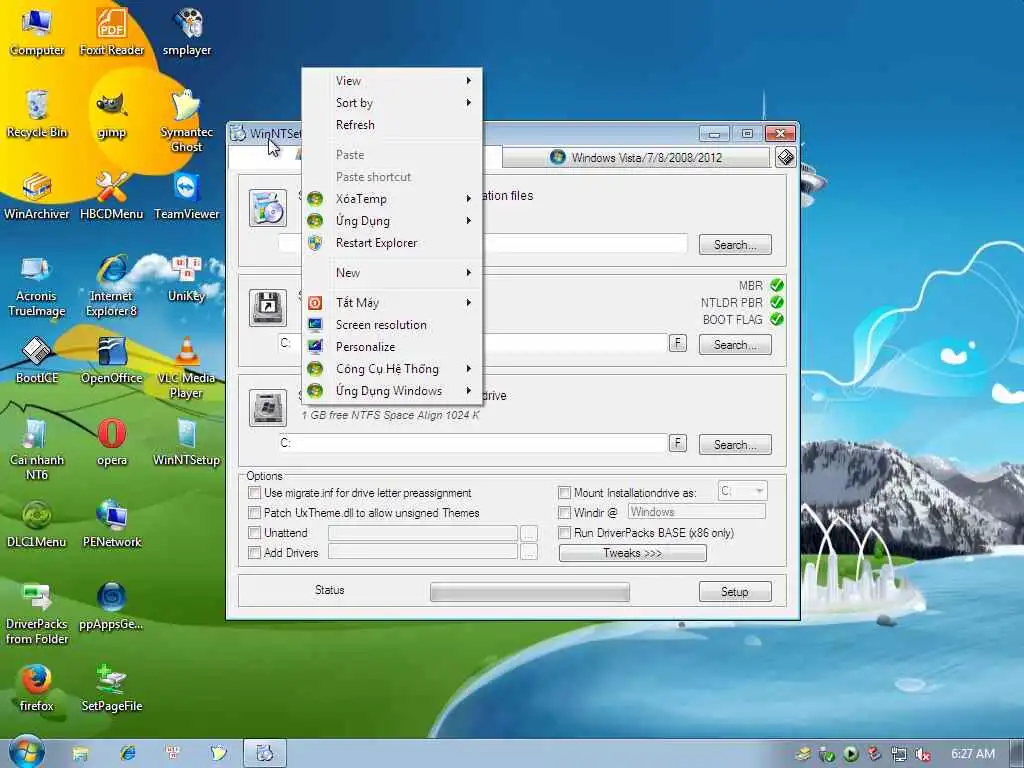Enable Run DriverPacks BASE (x86 only)
The width and height of the screenshot is (1024, 768).
pos(565,533)
